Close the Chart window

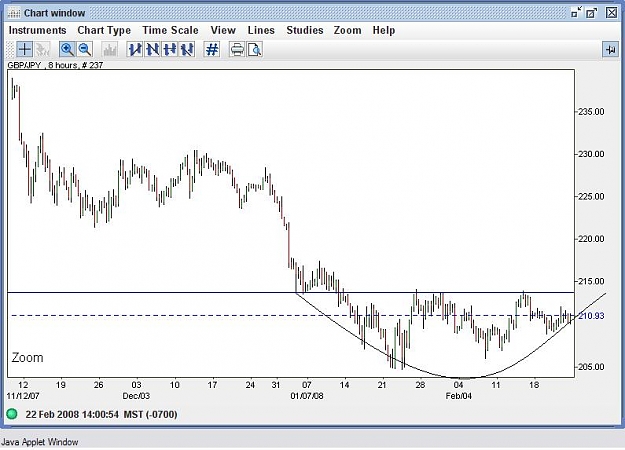(611, 13)
